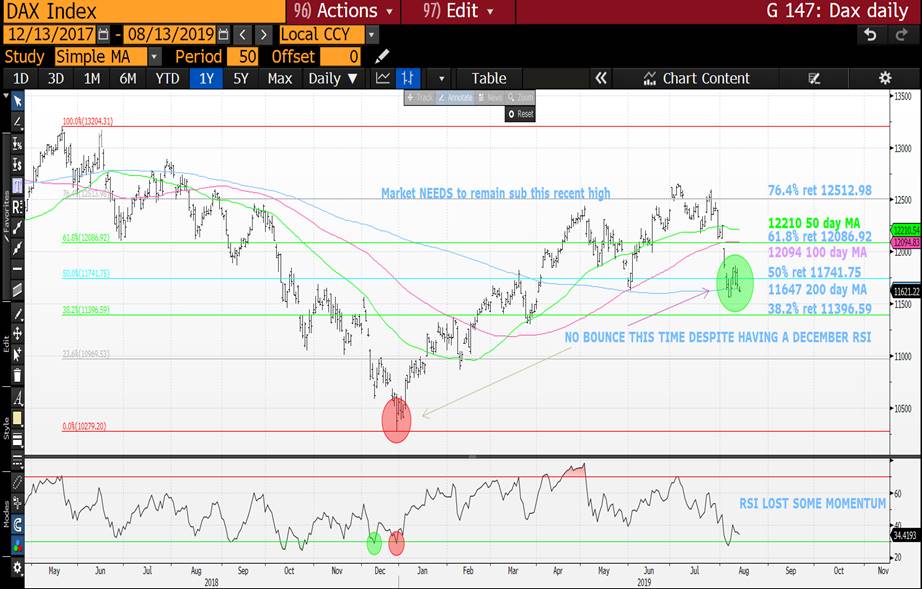Edit the start date 12/13/2017 field
922x589 pixels.
point(51,35)
